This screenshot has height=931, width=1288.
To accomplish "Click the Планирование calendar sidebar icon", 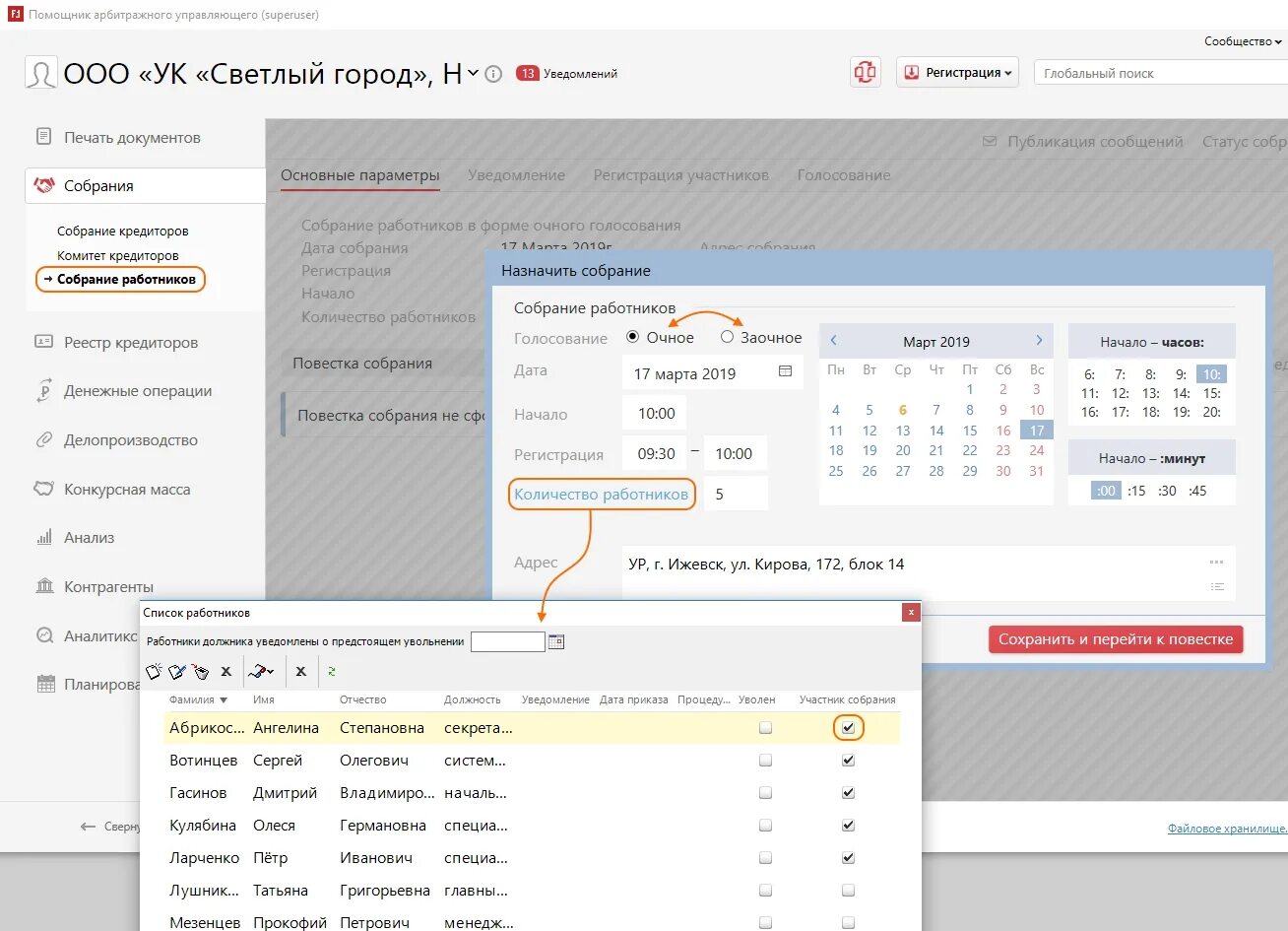I will 45,684.
